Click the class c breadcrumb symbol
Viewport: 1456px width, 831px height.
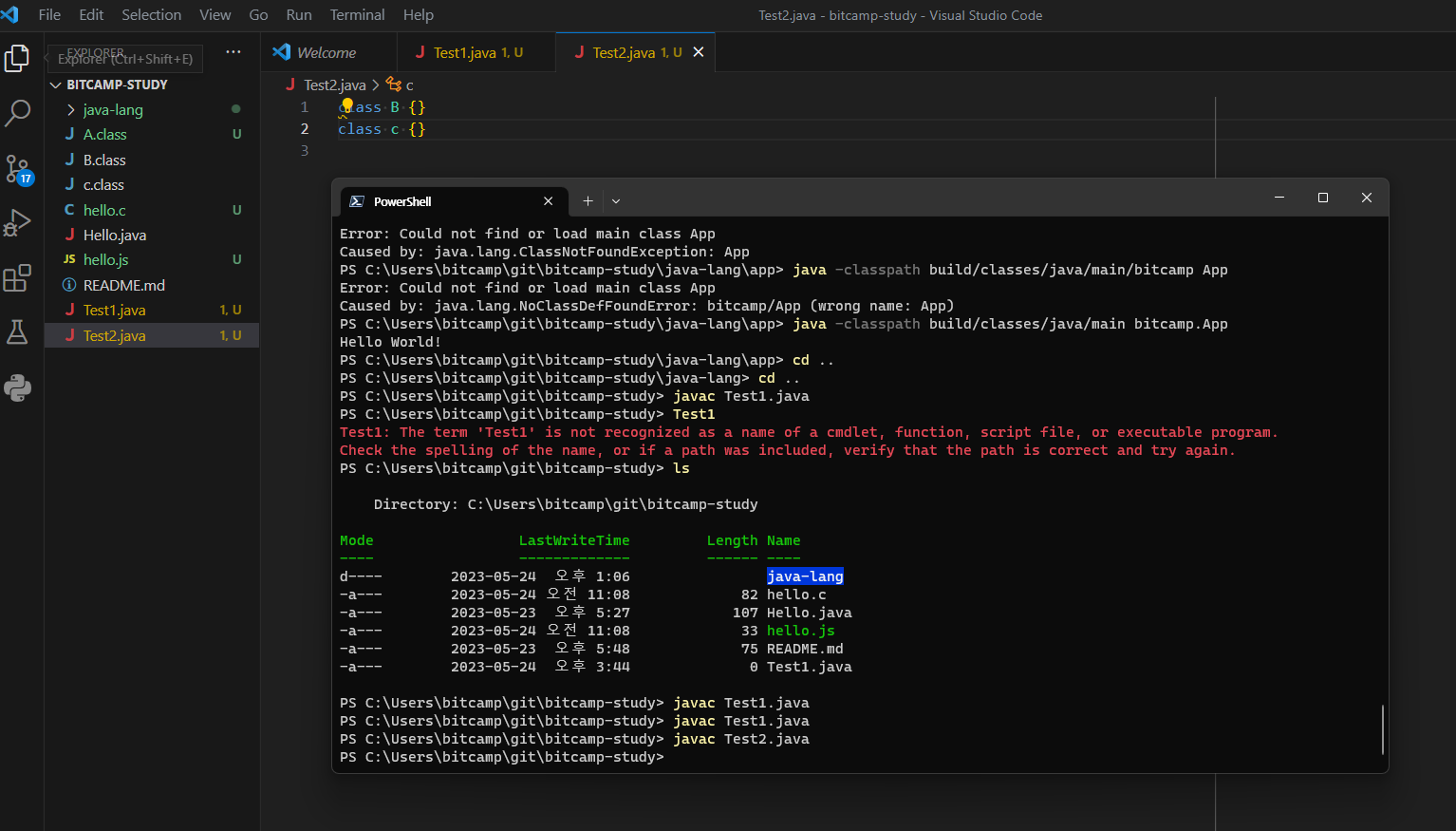[x=401, y=85]
